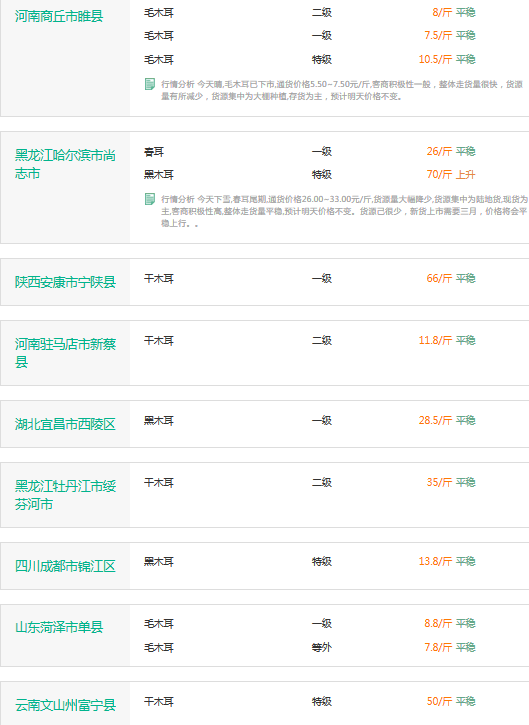Open the 河南商丘市睢县 region link
Image resolution: width=529 pixels, height=725 pixels.
click(59, 16)
